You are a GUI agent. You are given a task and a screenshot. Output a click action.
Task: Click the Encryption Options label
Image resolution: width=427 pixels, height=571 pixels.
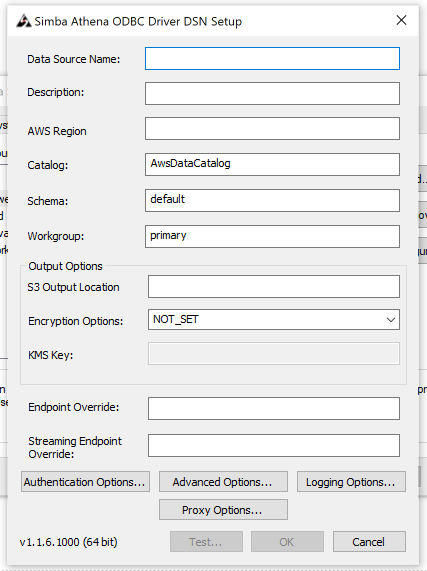(76, 321)
